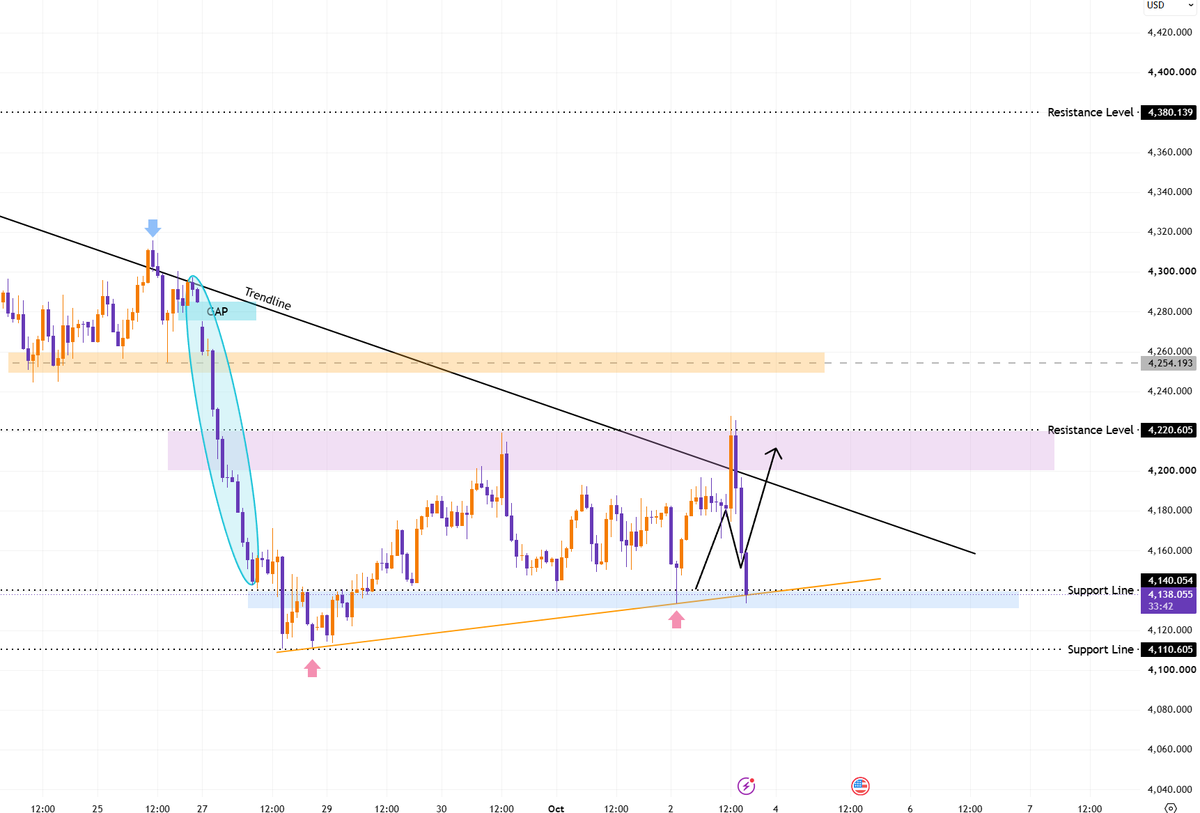Click the 25 date label on time axis
Screen dimensions: 1200x813
coord(97,808)
